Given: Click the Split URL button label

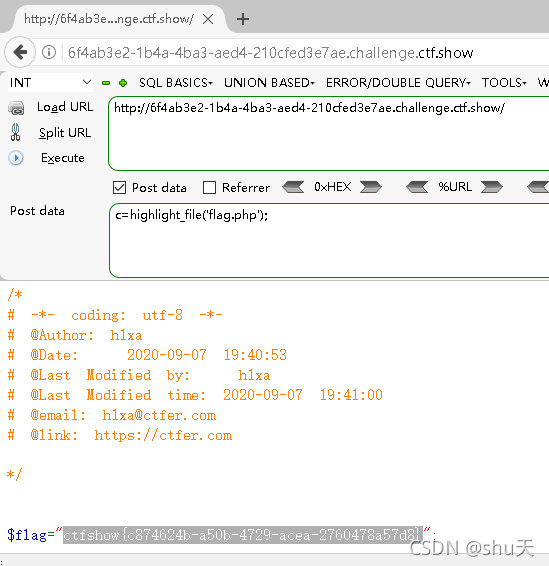Looking at the screenshot, I should (65, 133).
